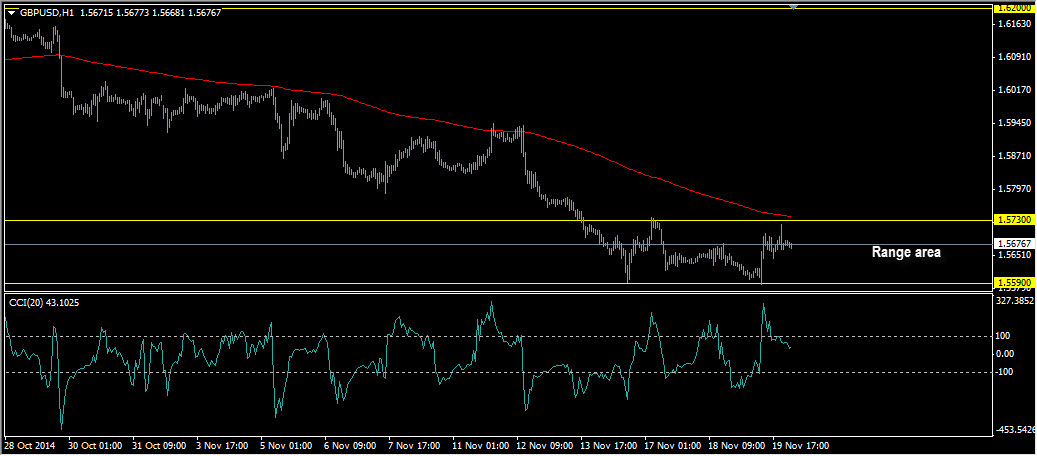Click the CCI(20) 43.1025 indicator label
This screenshot has width=1037, height=456.
tap(42, 302)
